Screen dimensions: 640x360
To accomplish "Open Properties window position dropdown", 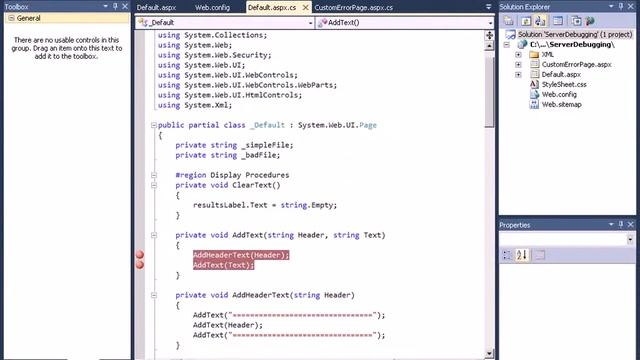I will tap(611, 224).
